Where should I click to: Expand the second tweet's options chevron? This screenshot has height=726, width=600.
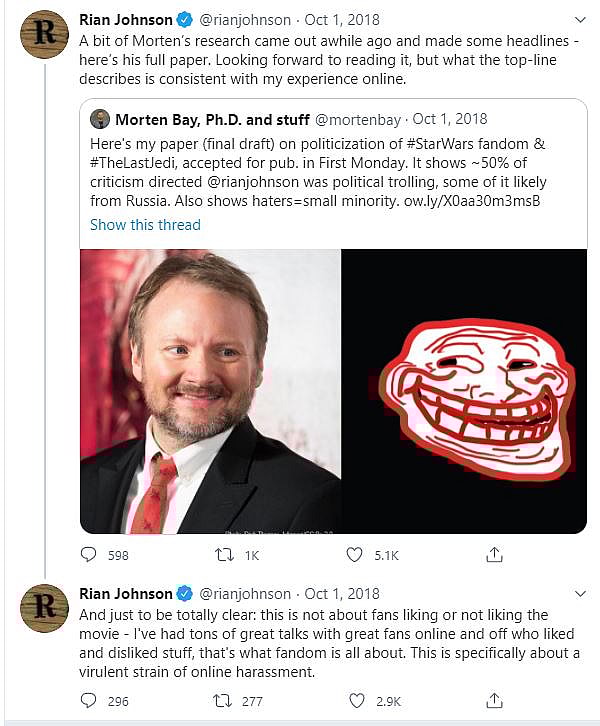[579, 594]
